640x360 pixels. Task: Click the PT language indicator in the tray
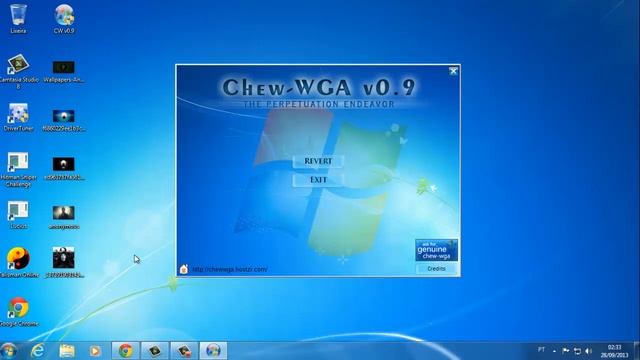click(541, 350)
